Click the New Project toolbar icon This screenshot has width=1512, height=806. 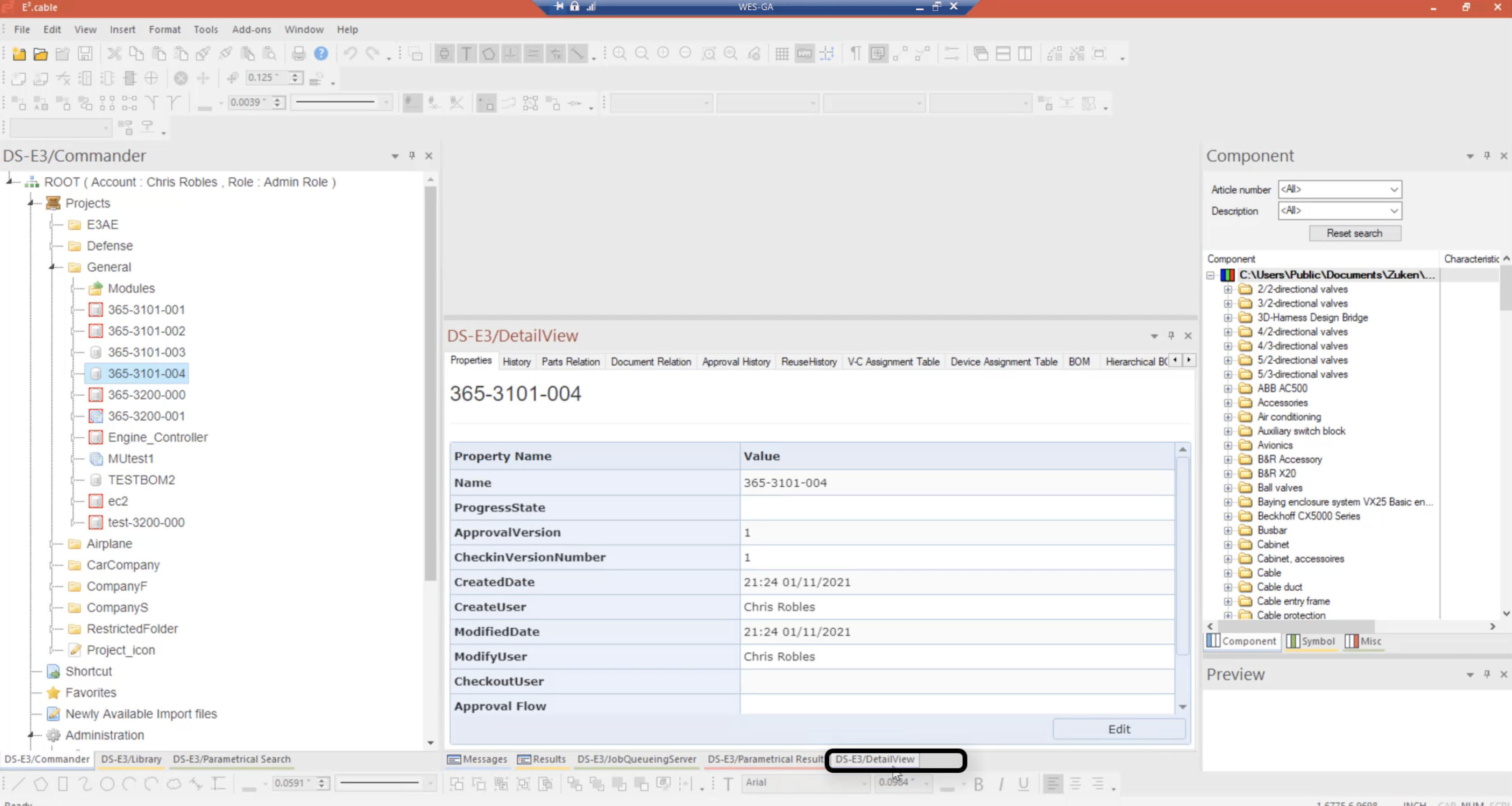coord(19,54)
